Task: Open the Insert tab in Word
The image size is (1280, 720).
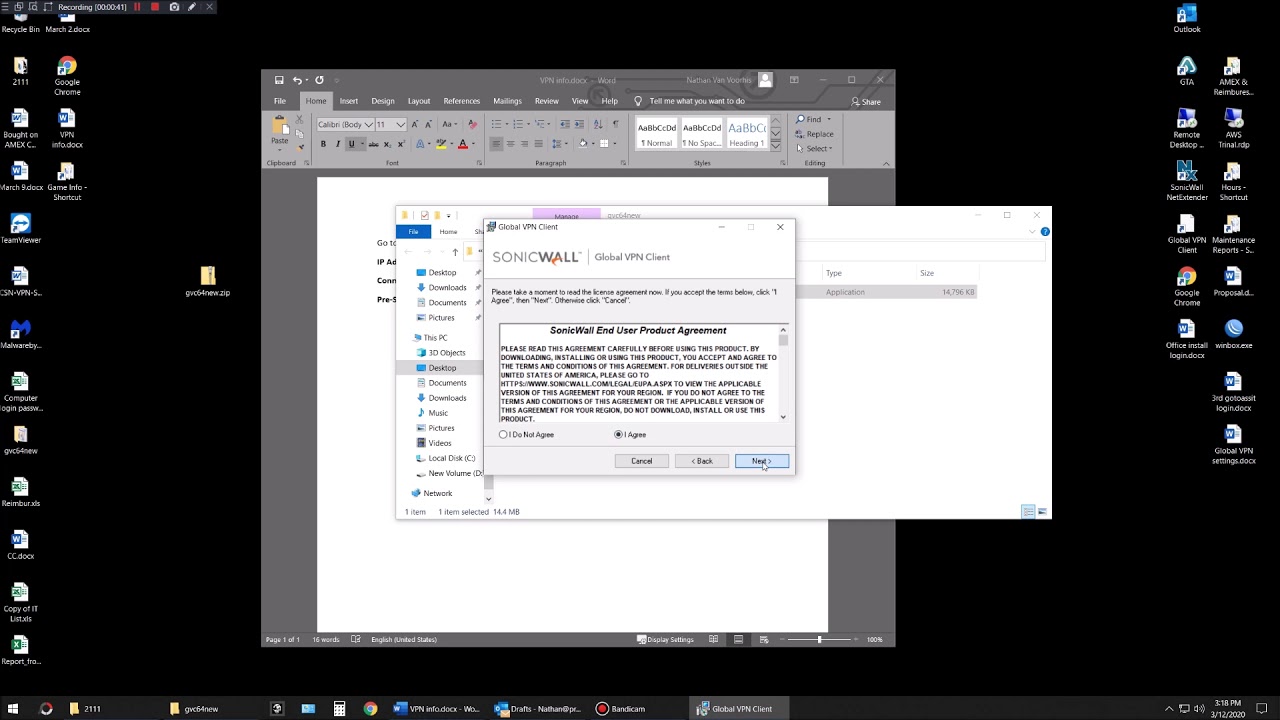Action: [x=348, y=101]
